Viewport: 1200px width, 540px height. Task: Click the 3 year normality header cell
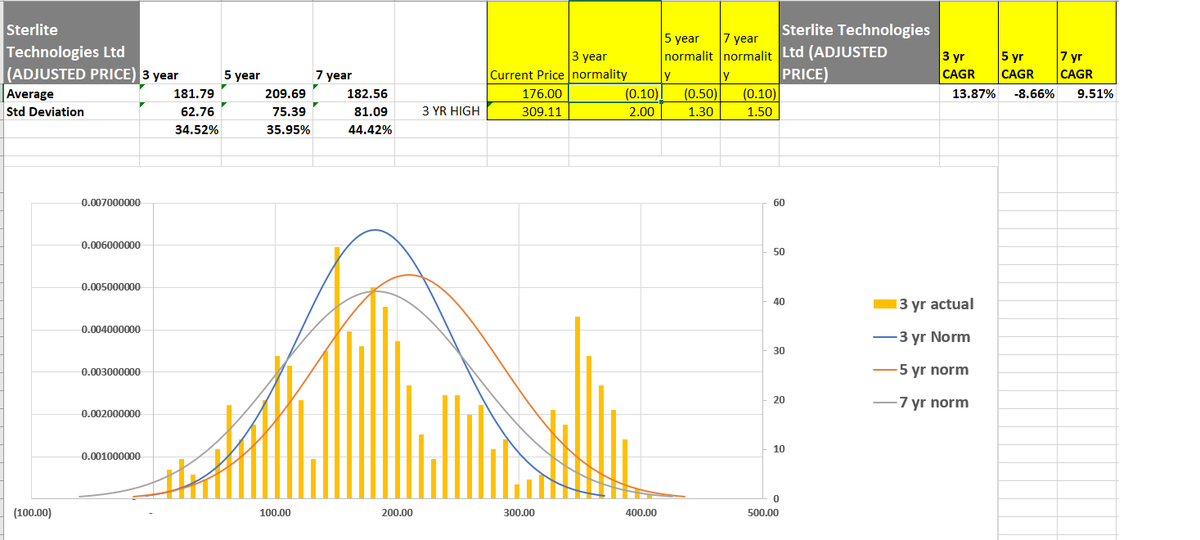click(x=614, y=44)
